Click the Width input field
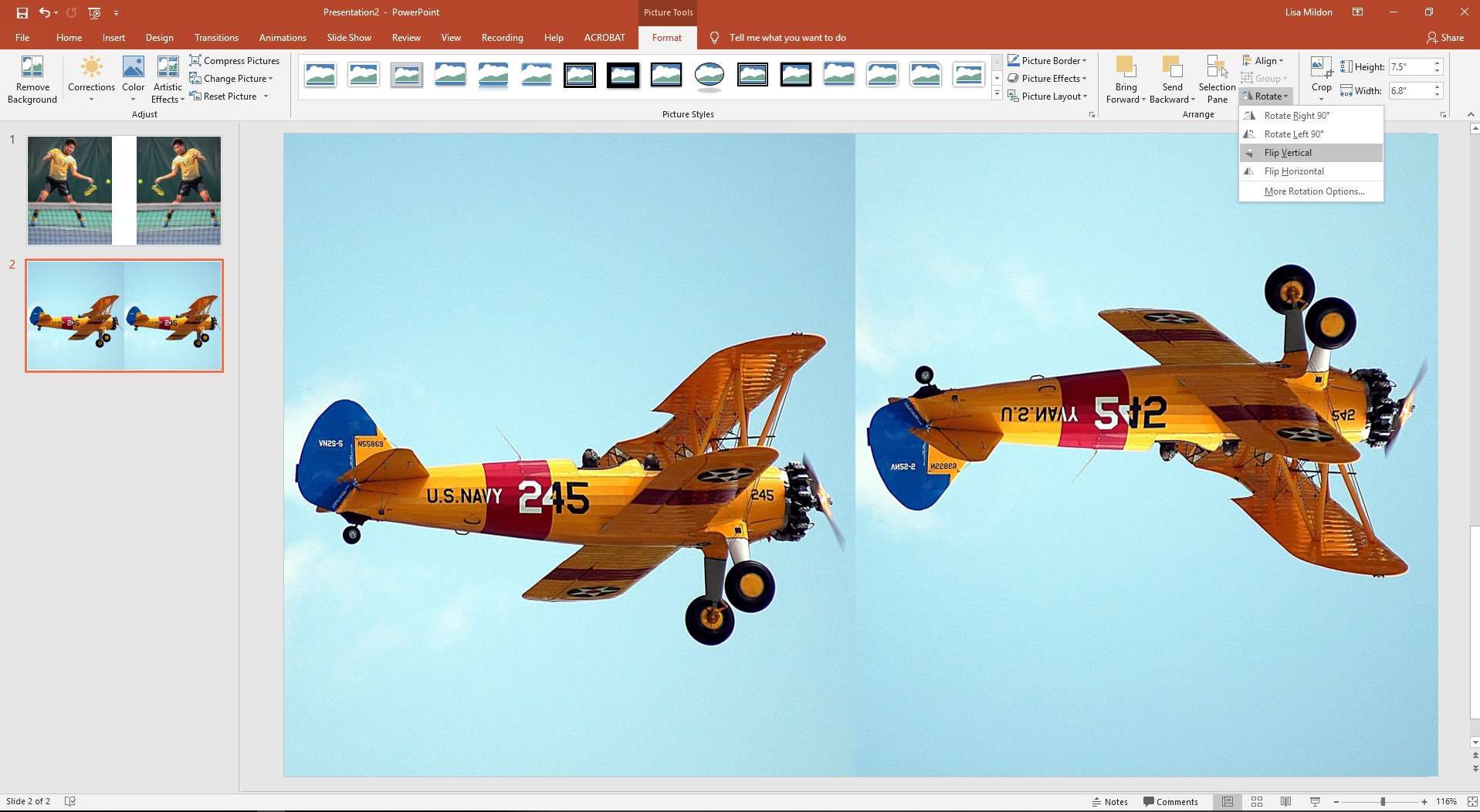This screenshot has height=812, width=1480. 1410,90
